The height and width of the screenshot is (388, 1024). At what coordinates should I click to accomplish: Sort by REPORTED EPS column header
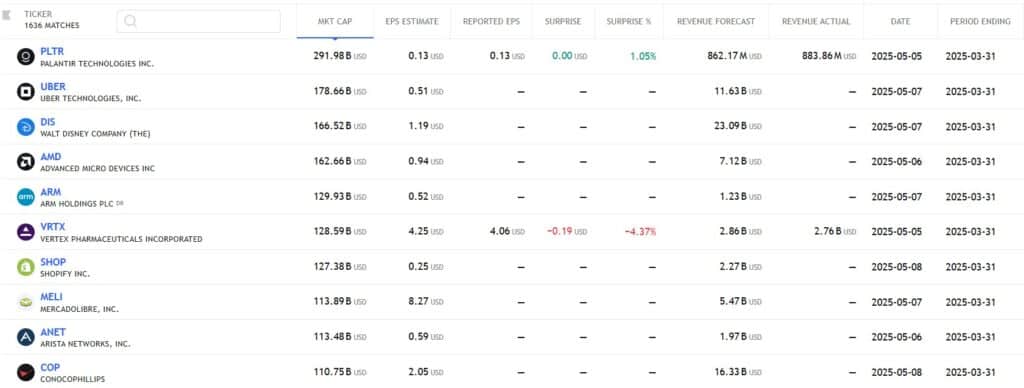coord(491,22)
